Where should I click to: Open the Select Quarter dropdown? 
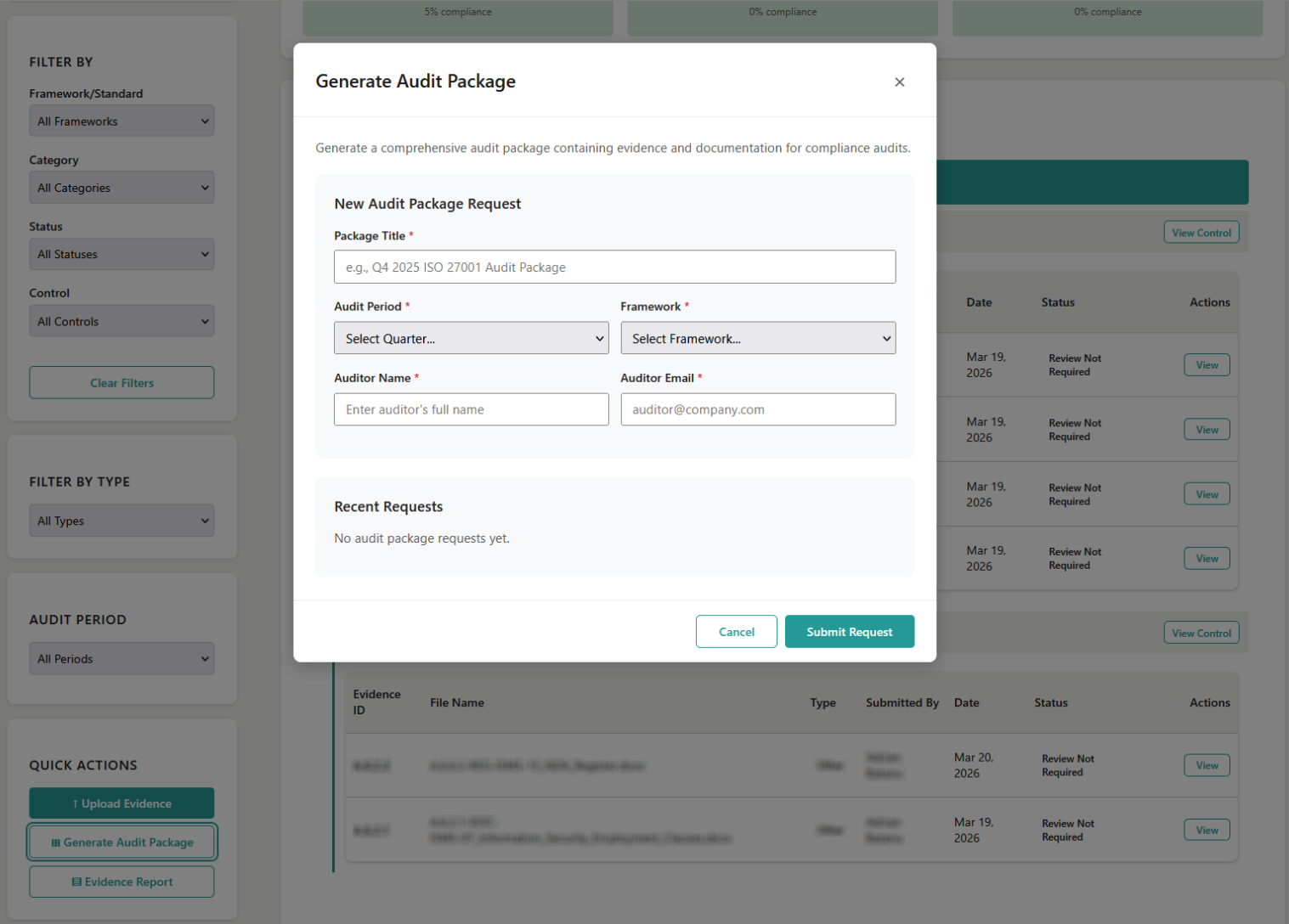click(471, 338)
